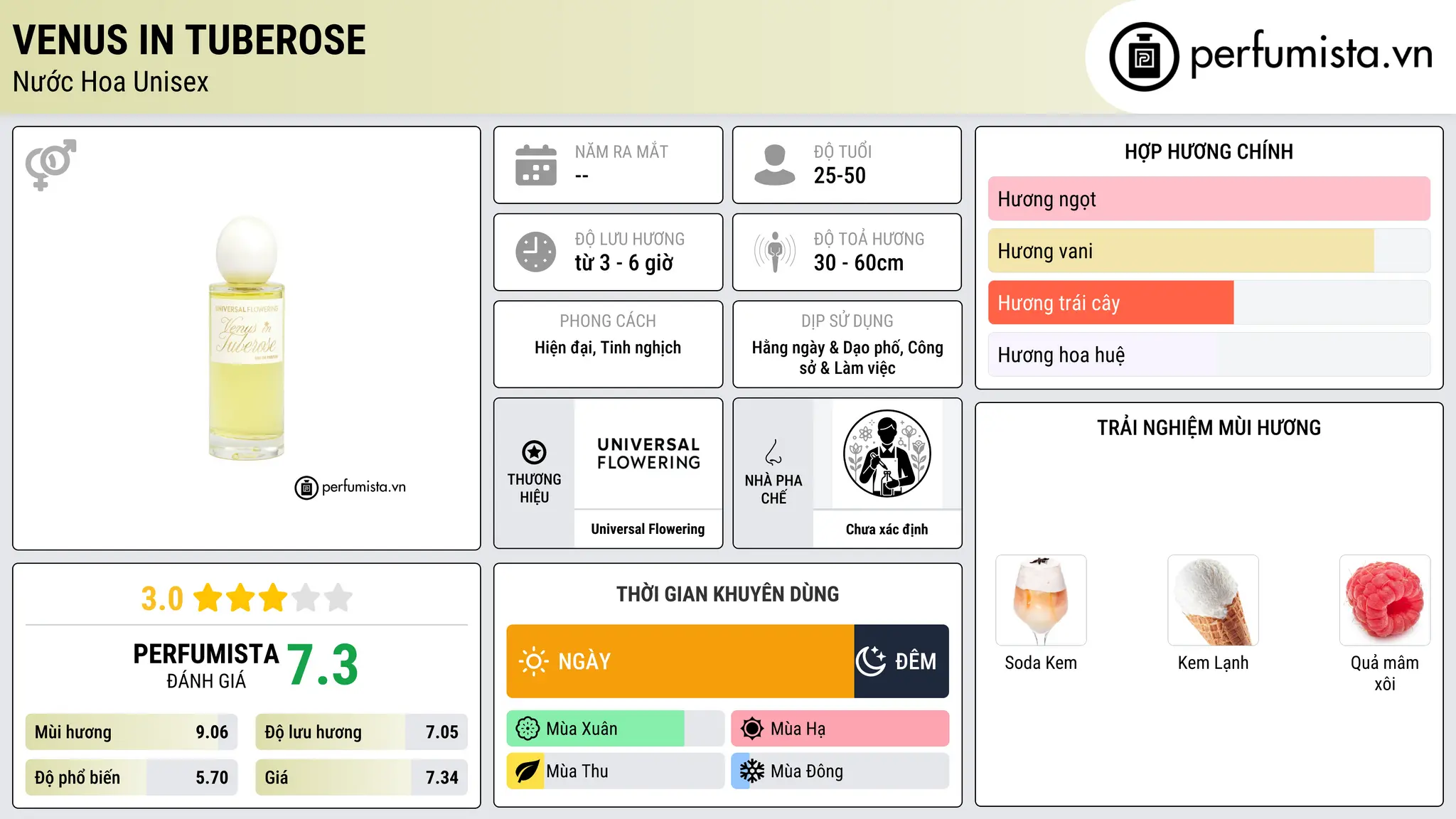Click the perfume bottle product image
The image size is (1456, 819).
tap(247, 338)
